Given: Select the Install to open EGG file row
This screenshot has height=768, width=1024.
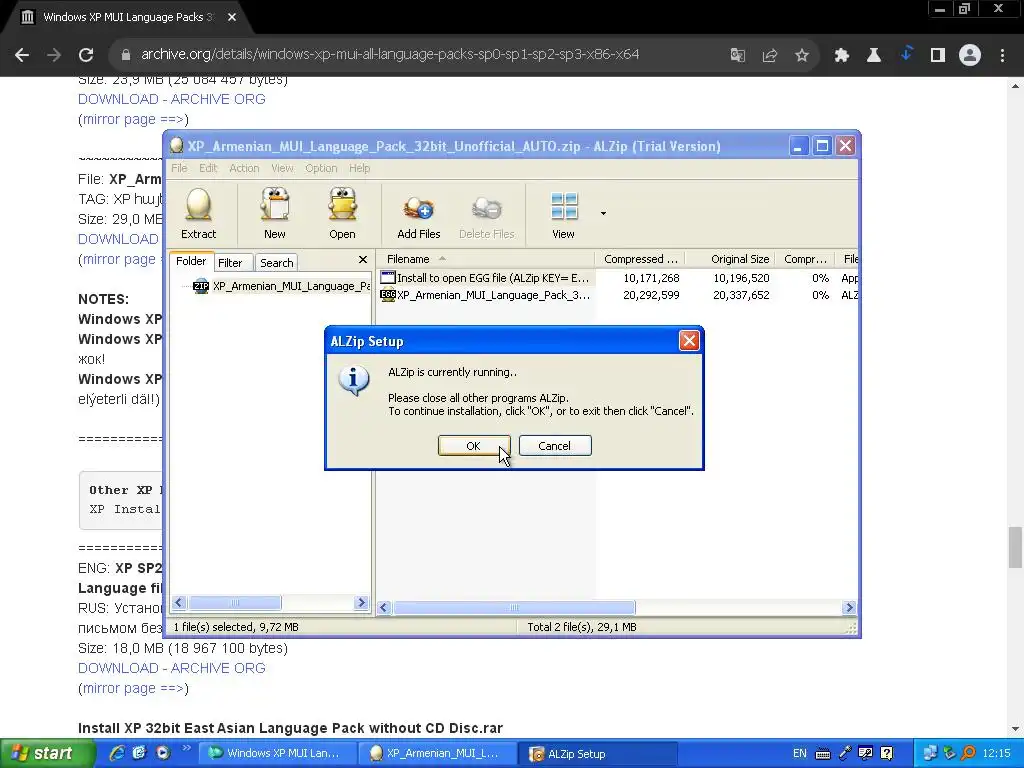Looking at the screenshot, I should 618,278.
